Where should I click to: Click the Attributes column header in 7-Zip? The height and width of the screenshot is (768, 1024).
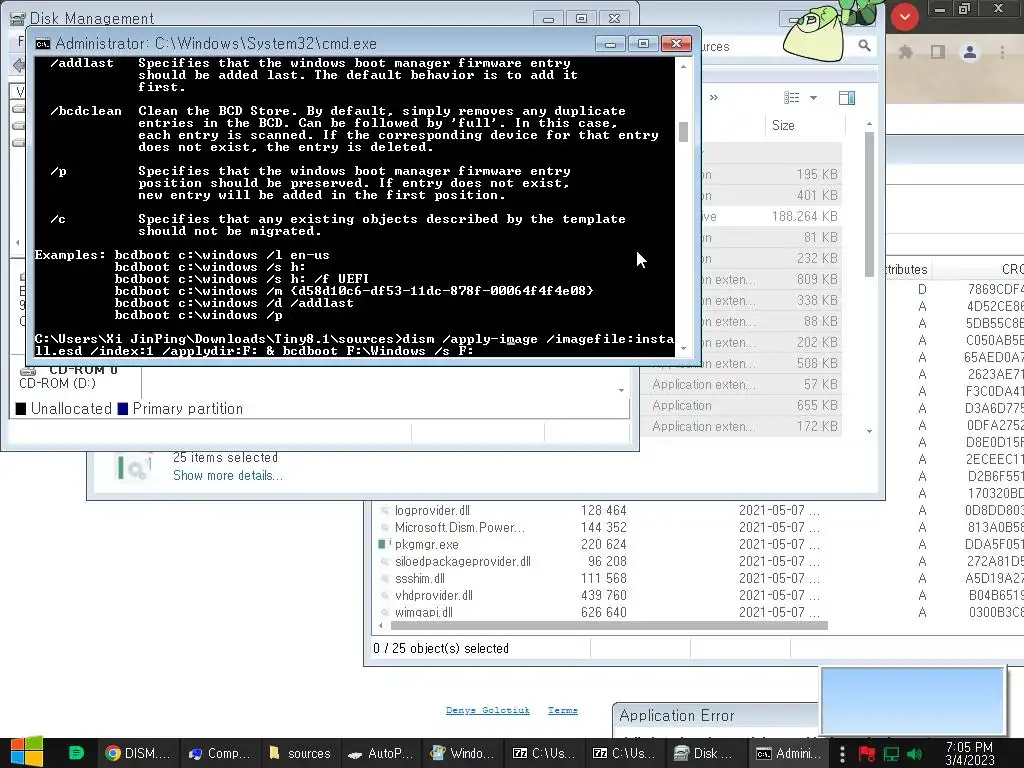coord(906,269)
